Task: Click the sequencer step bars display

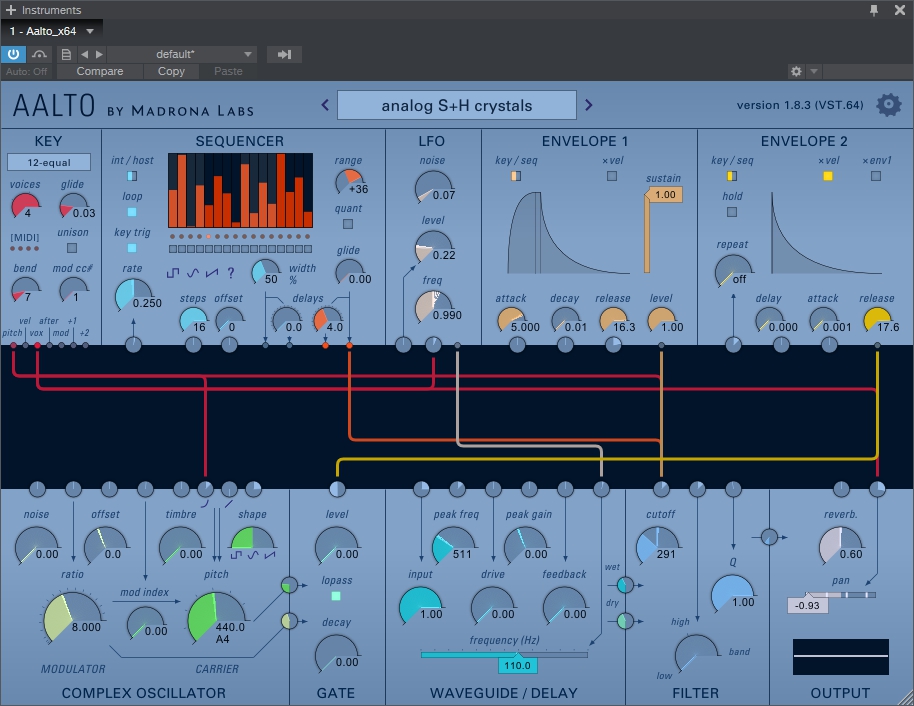Action: pyautogui.click(x=240, y=191)
